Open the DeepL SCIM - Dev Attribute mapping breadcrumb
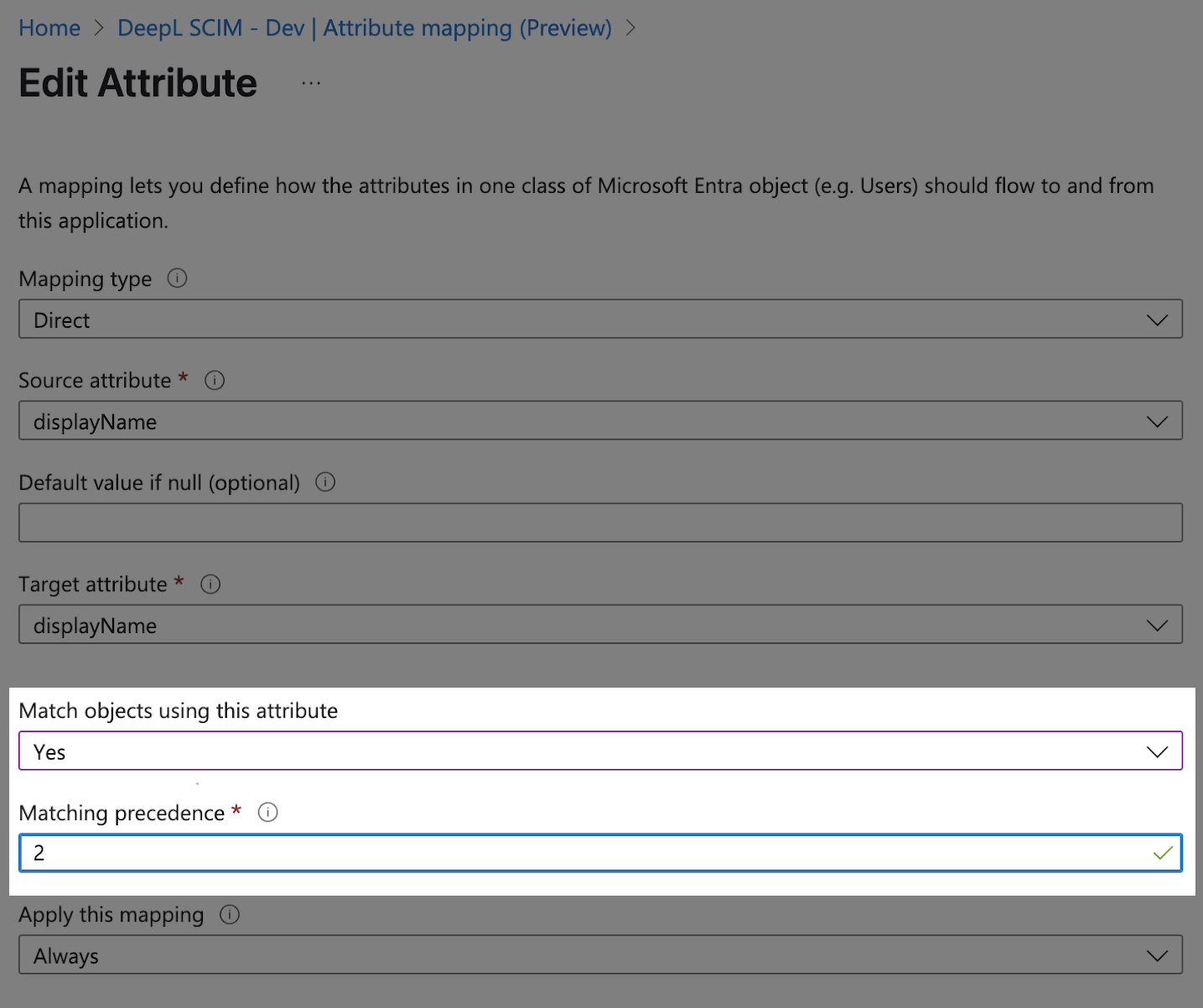The height and width of the screenshot is (1008, 1203). [x=365, y=28]
